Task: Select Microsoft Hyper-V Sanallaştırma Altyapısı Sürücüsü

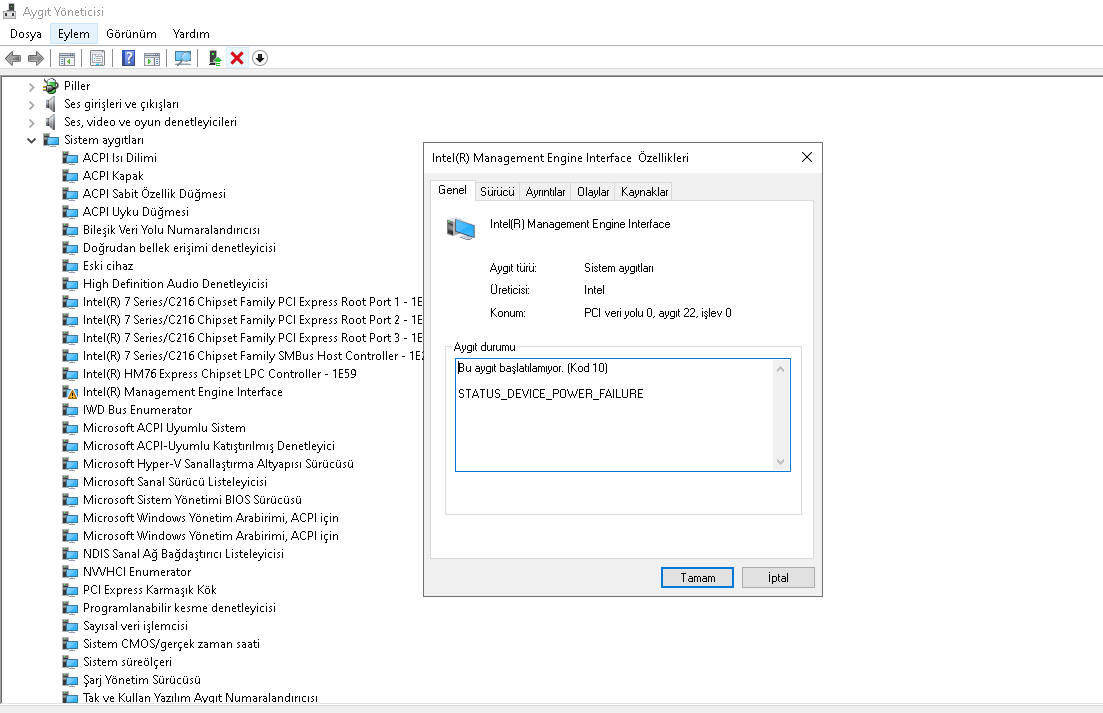Action: point(218,464)
